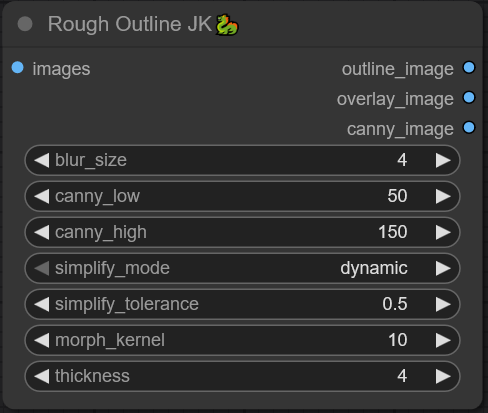488x413 pixels.
Task: Click the outline_image output label
Action: (x=398, y=69)
